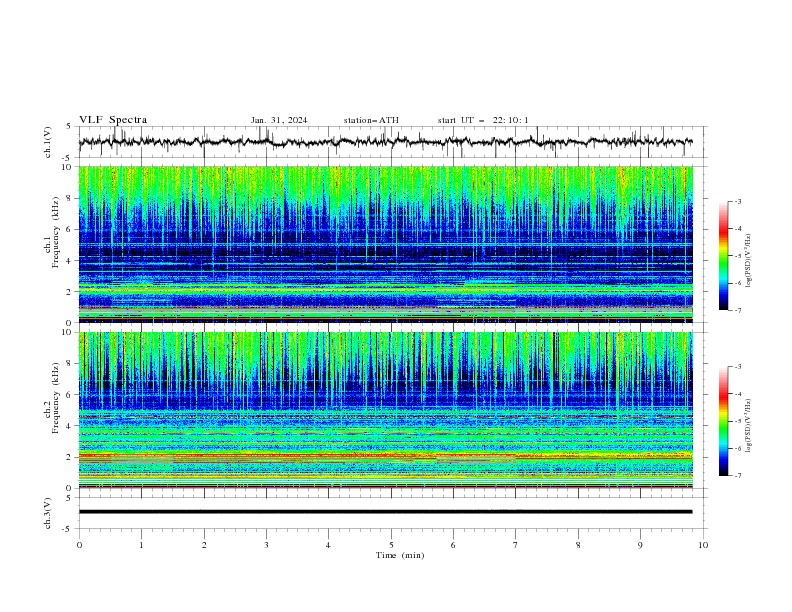The image size is (792, 612).
Task: Click the ch.1 voltage waveform trace
Action: tap(385, 142)
